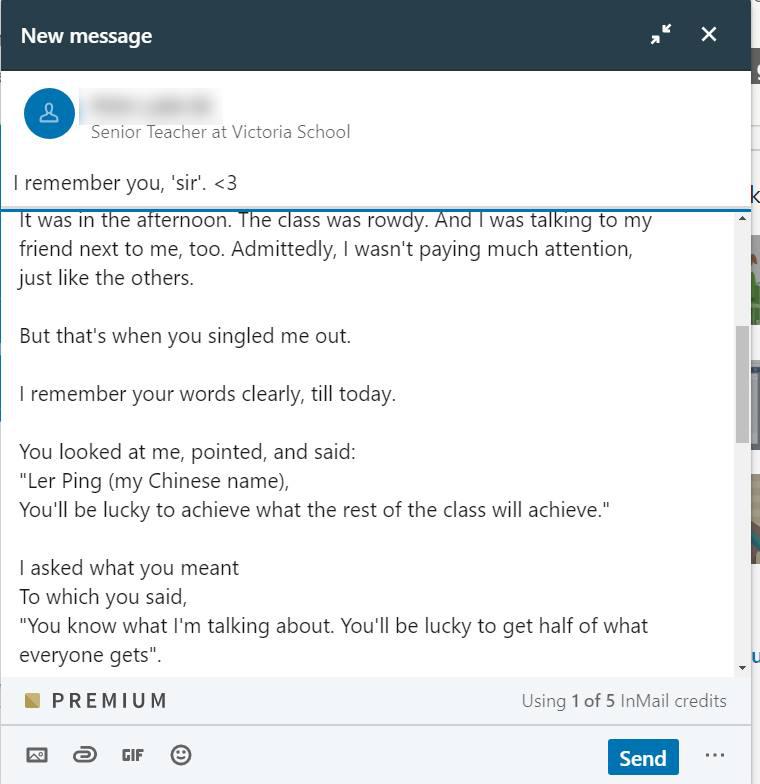Screen dimensions: 760x784
Task: Click the PREMIUM label
Action: pos(109,700)
